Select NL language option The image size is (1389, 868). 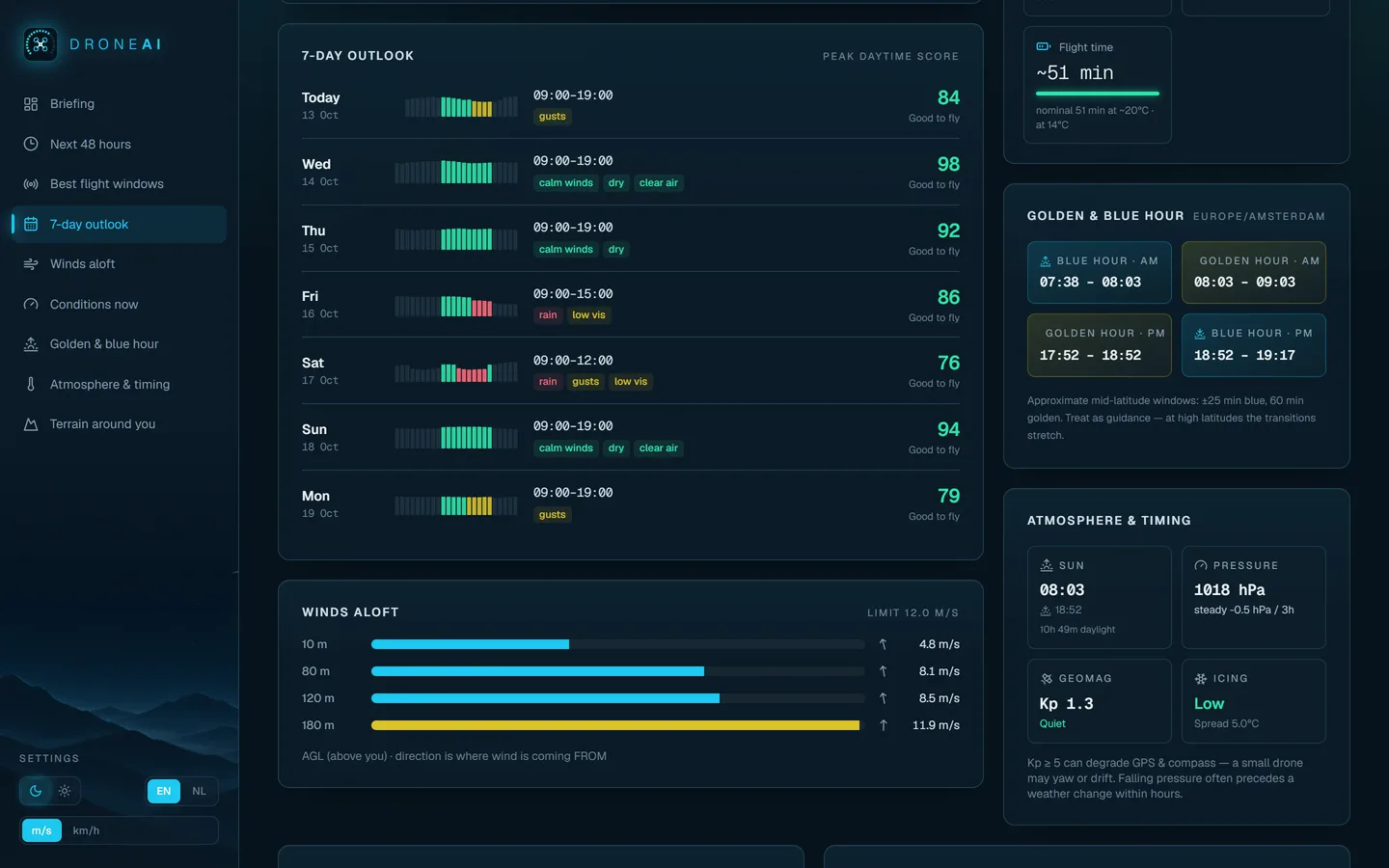pos(199,791)
